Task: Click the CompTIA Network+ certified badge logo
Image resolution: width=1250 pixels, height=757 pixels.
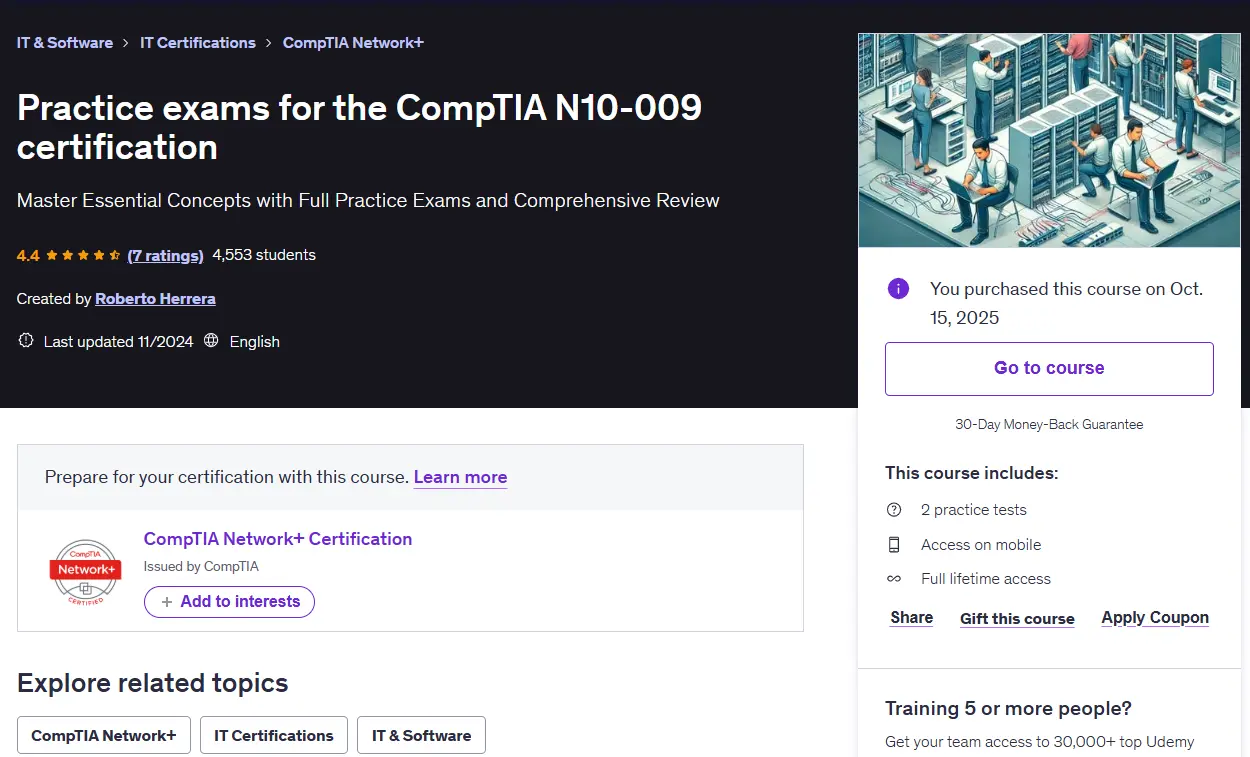Action: 85,572
